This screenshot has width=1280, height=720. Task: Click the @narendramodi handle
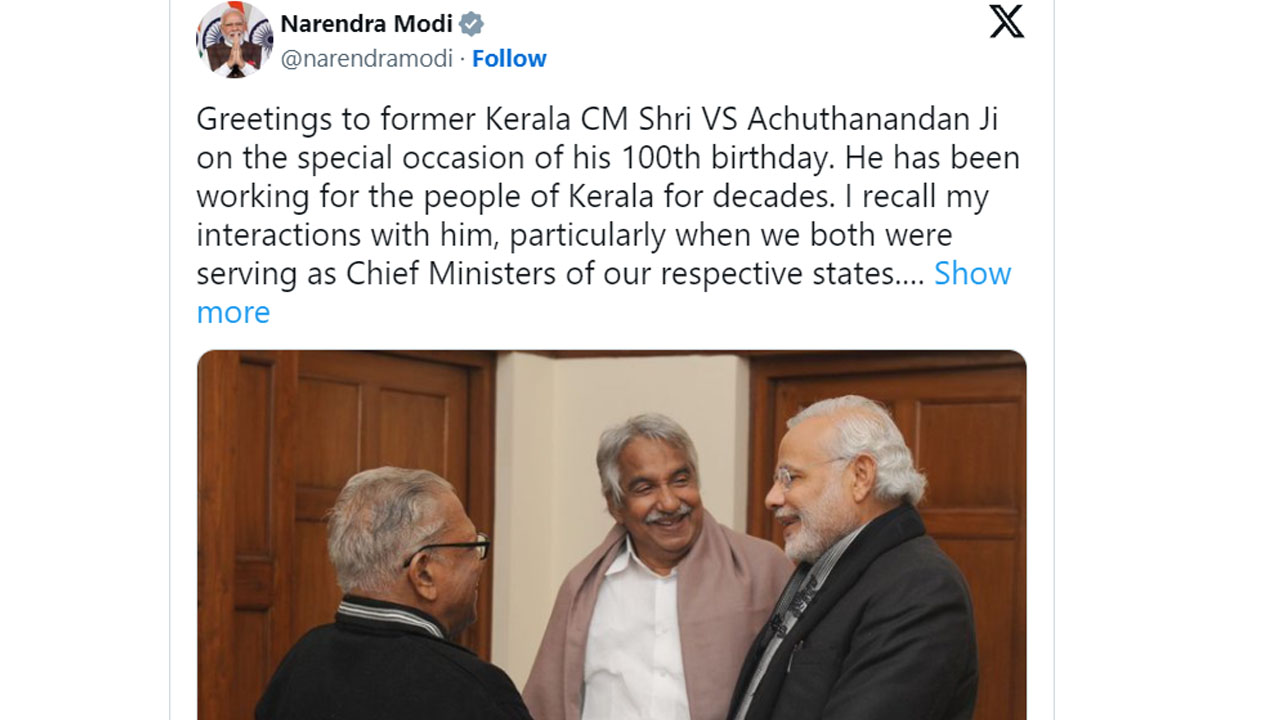[x=366, y=59]
